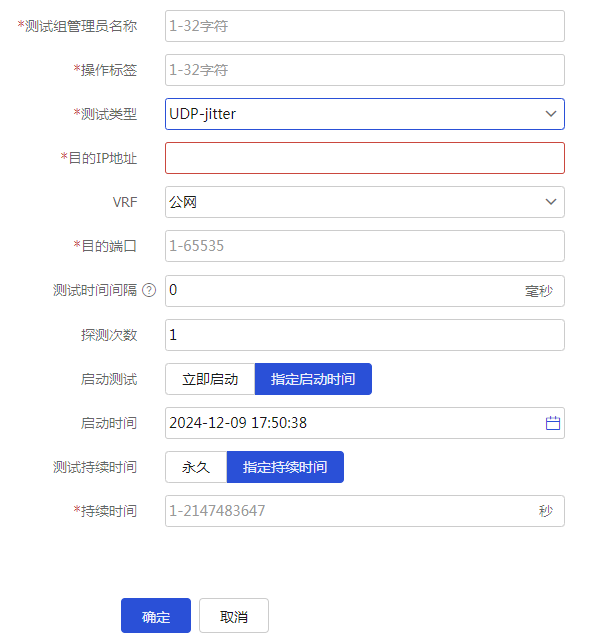Image resolution: width=610 pixels, height=641 pixels.
Task: Click the help icon beside 测试时间间隔
Action: (x=149, y=290)
